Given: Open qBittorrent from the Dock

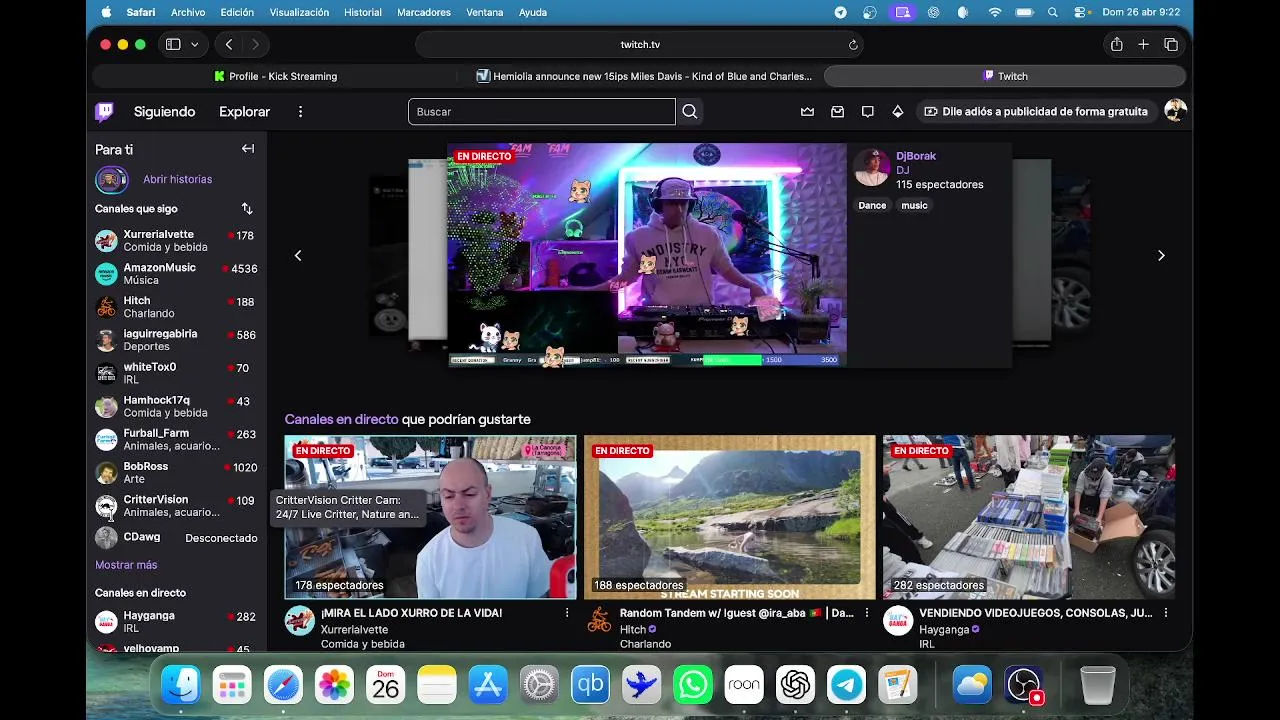Looking at the screenshot, I should [590, 685].
